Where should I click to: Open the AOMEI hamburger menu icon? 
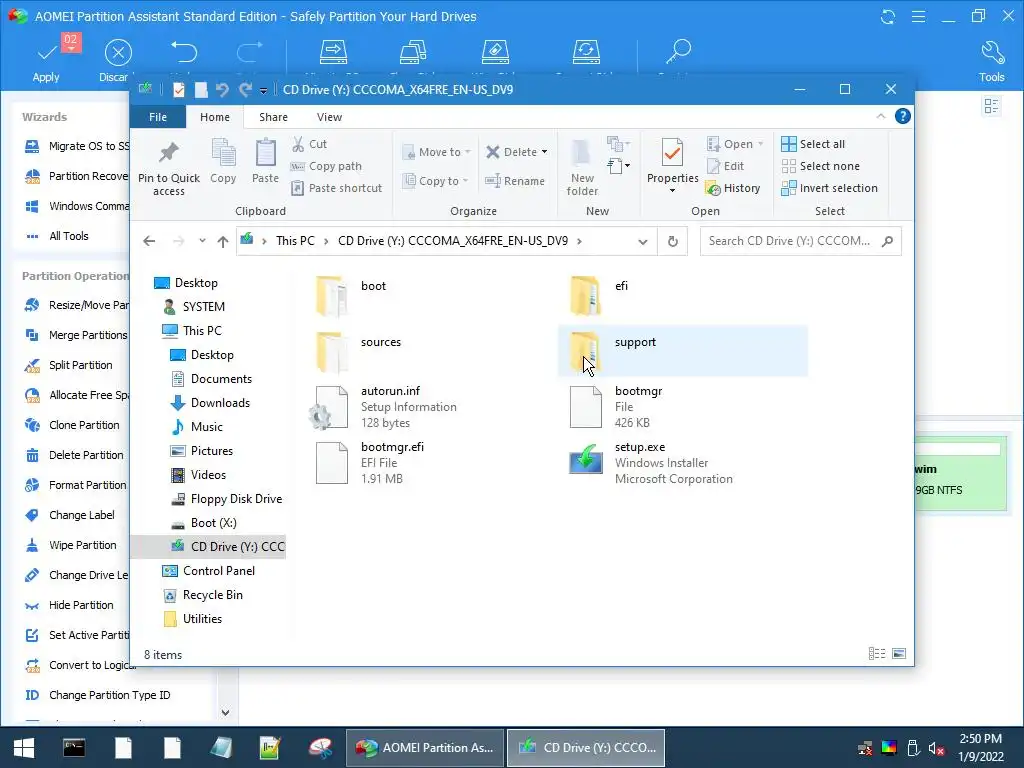point(918,16)
